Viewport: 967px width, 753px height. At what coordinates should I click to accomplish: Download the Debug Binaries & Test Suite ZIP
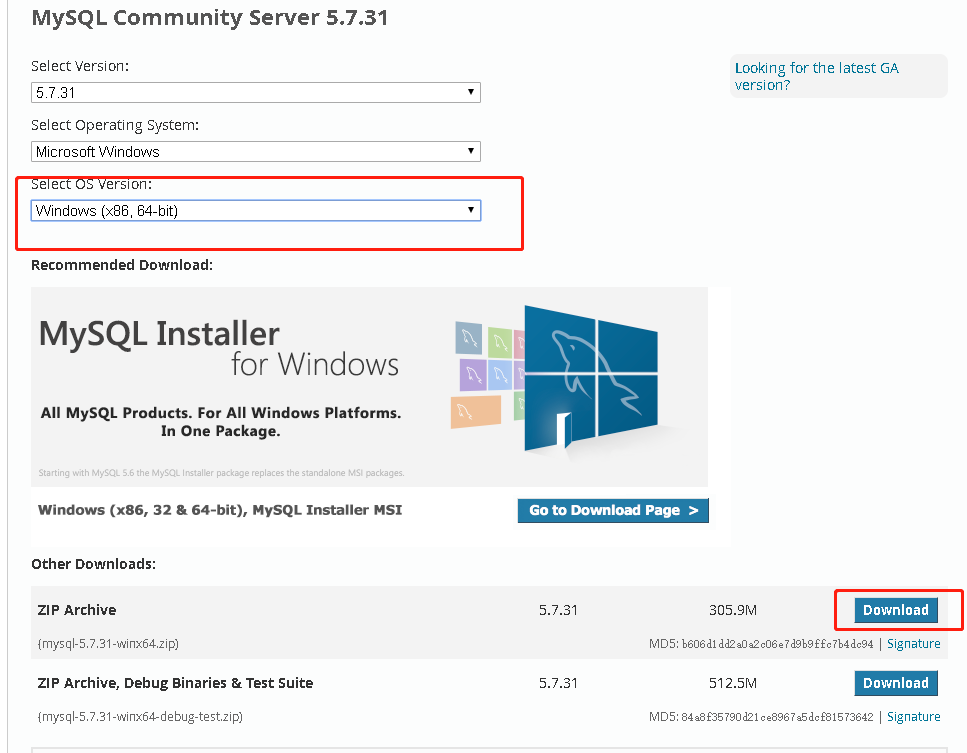tap(895, 683)
